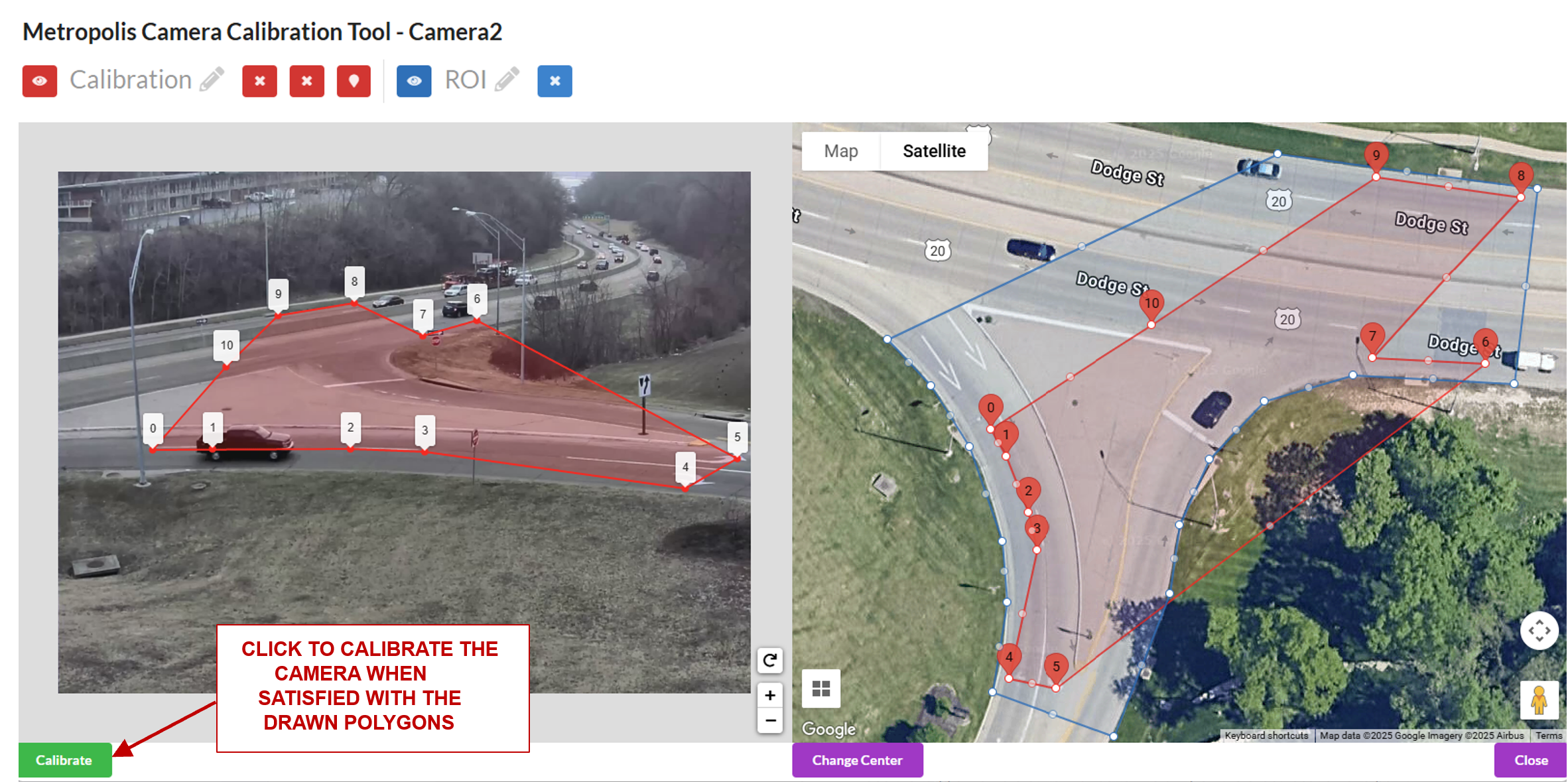Open the map tiles grid icon
This screenshot has height=782, width=1568.
coord(821,688)
